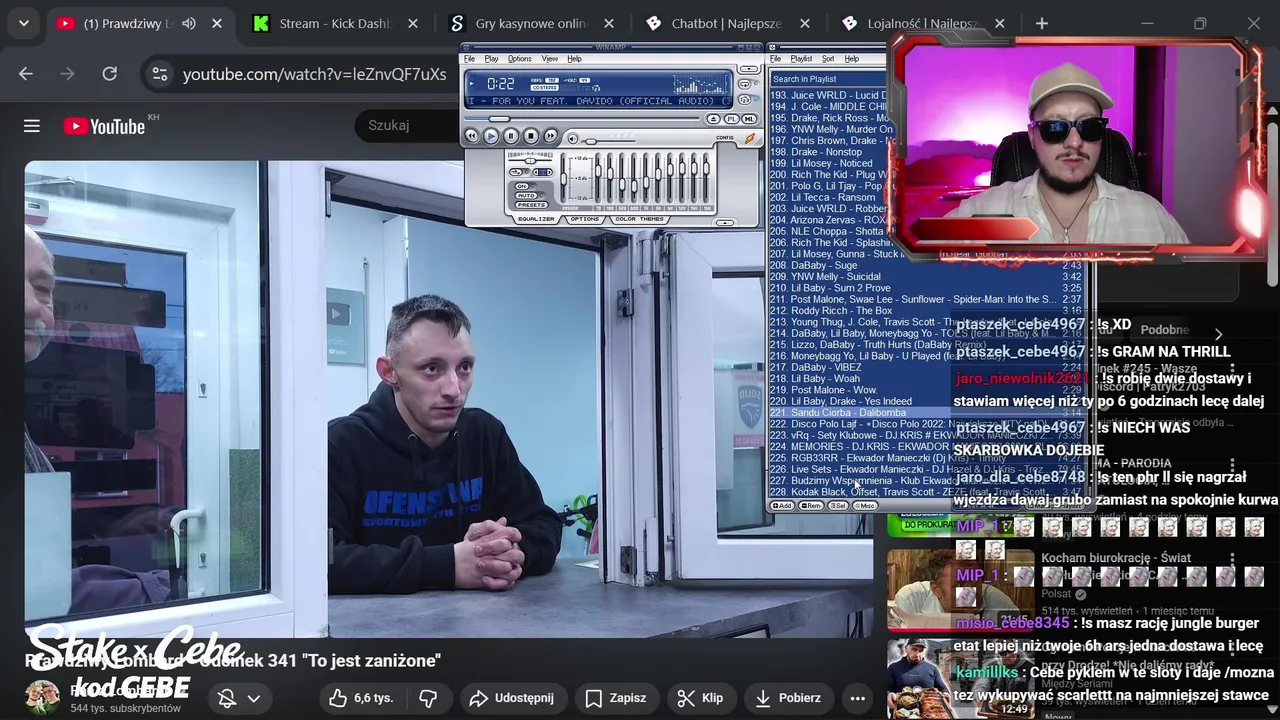Click playlist Add button
1280x720 pixels.
click(782, 506)
